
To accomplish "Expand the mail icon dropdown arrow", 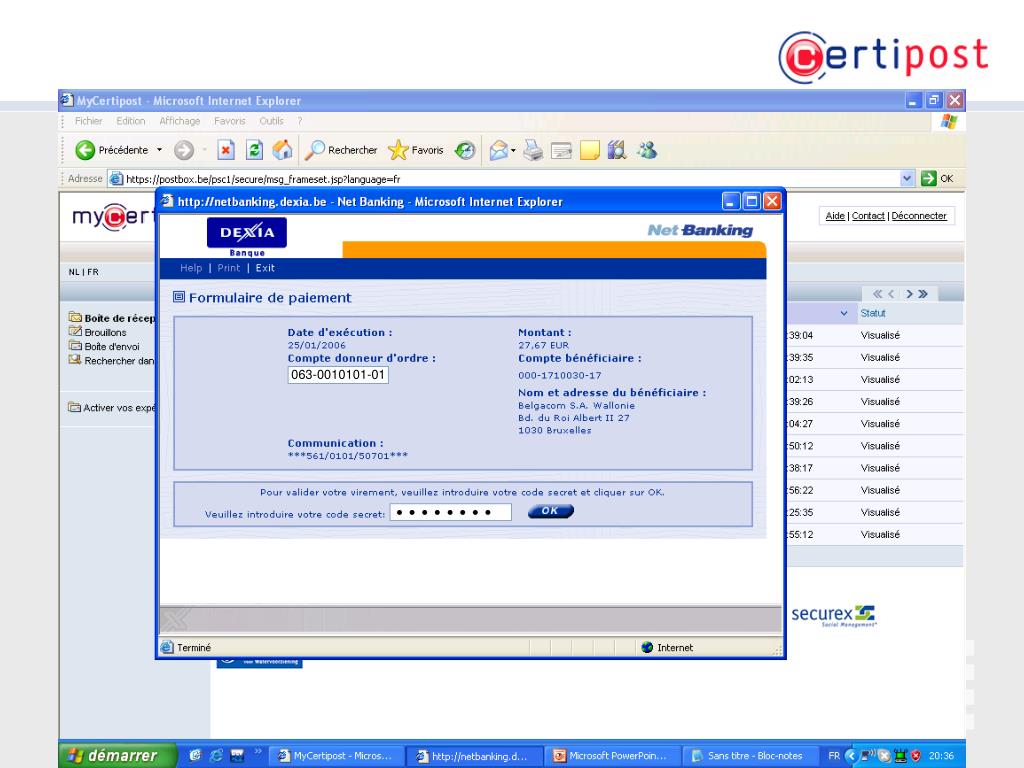I will [513, 151].
